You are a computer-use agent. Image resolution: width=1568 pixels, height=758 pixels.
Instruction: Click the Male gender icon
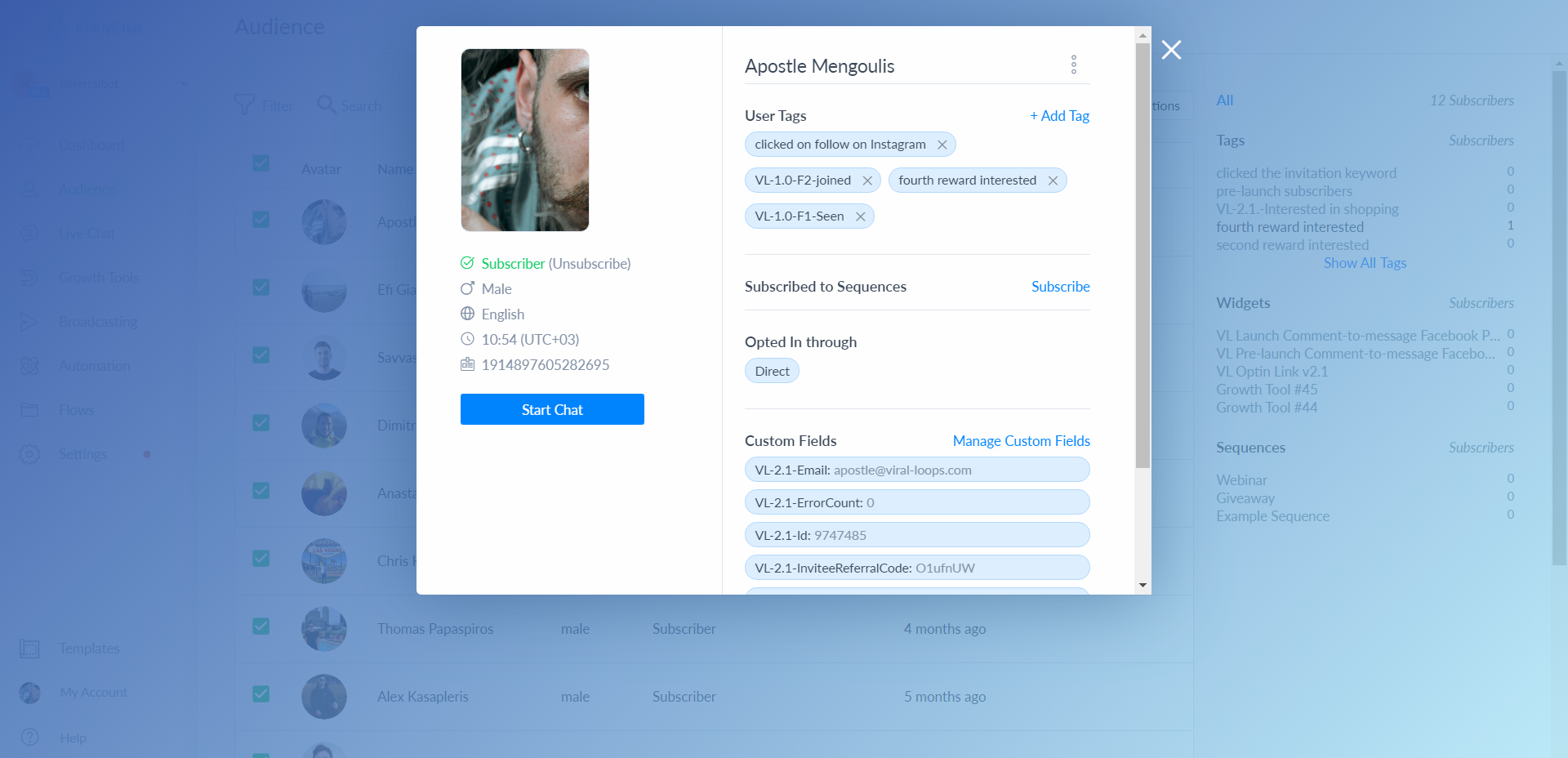point(467,288)
